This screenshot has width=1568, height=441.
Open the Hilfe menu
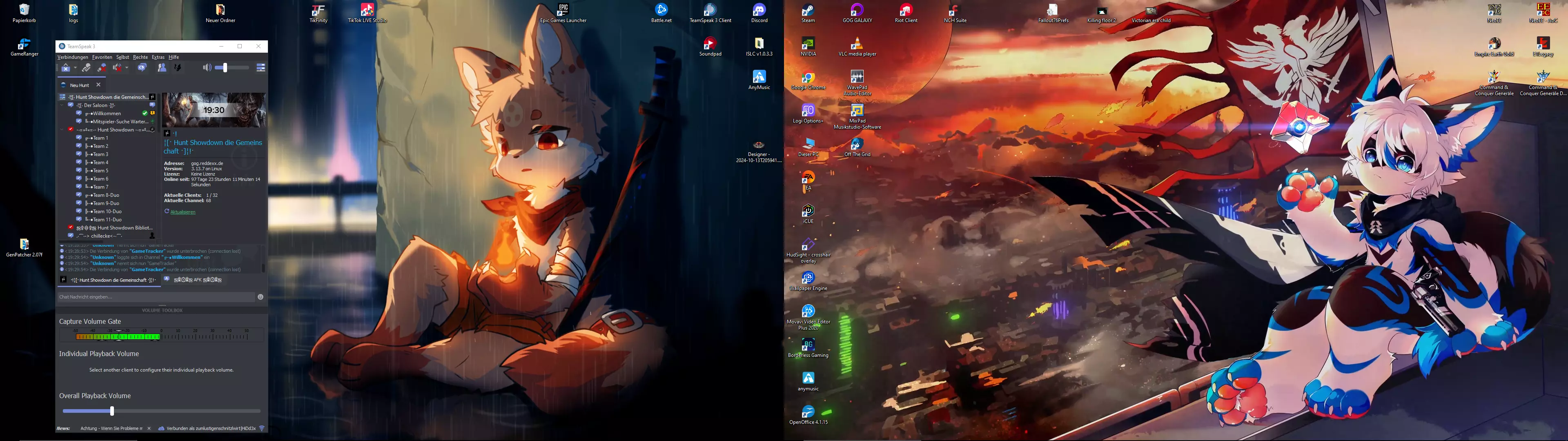[174, 57]
